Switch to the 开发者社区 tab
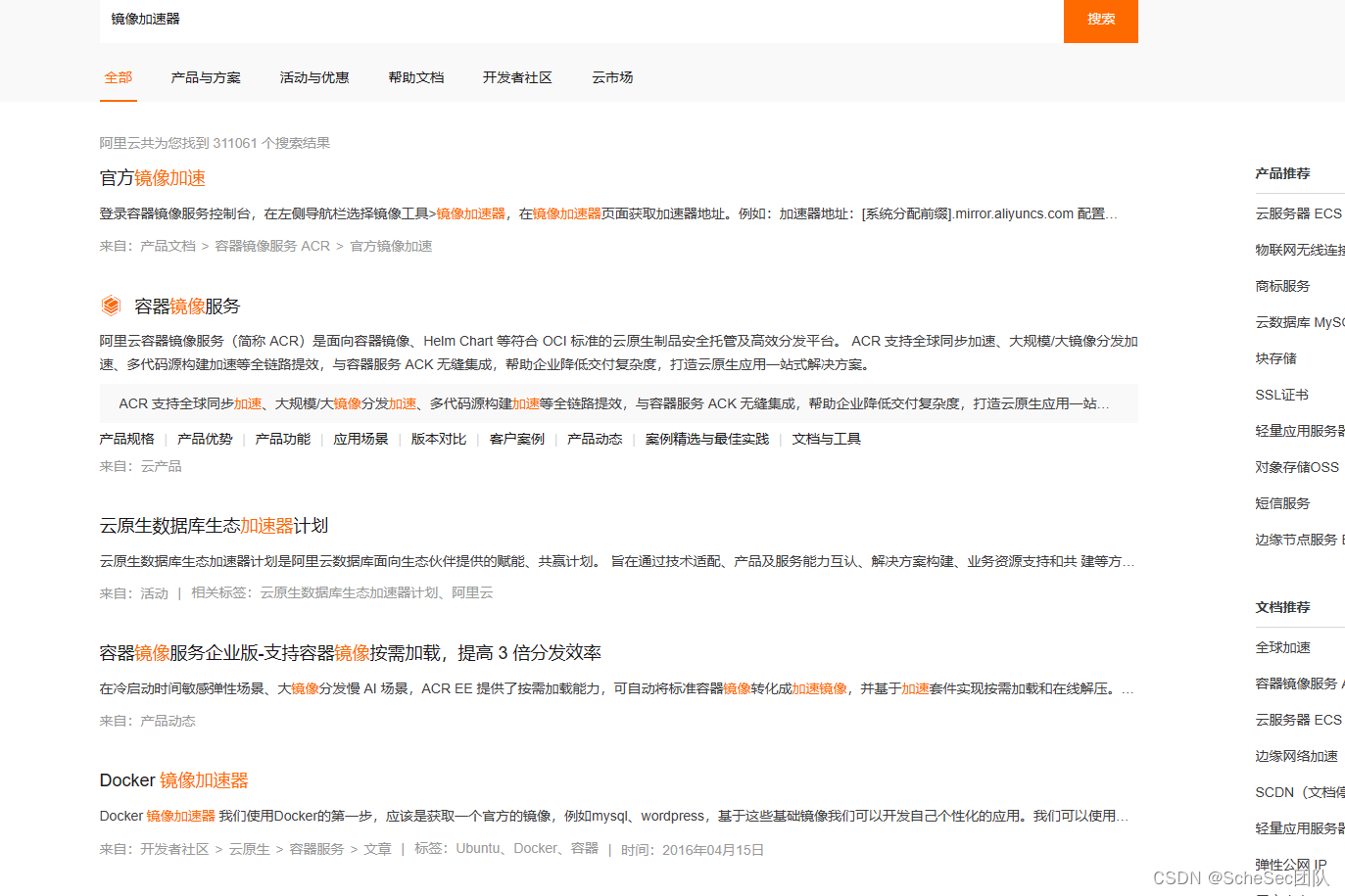 (x=517, y=77)
